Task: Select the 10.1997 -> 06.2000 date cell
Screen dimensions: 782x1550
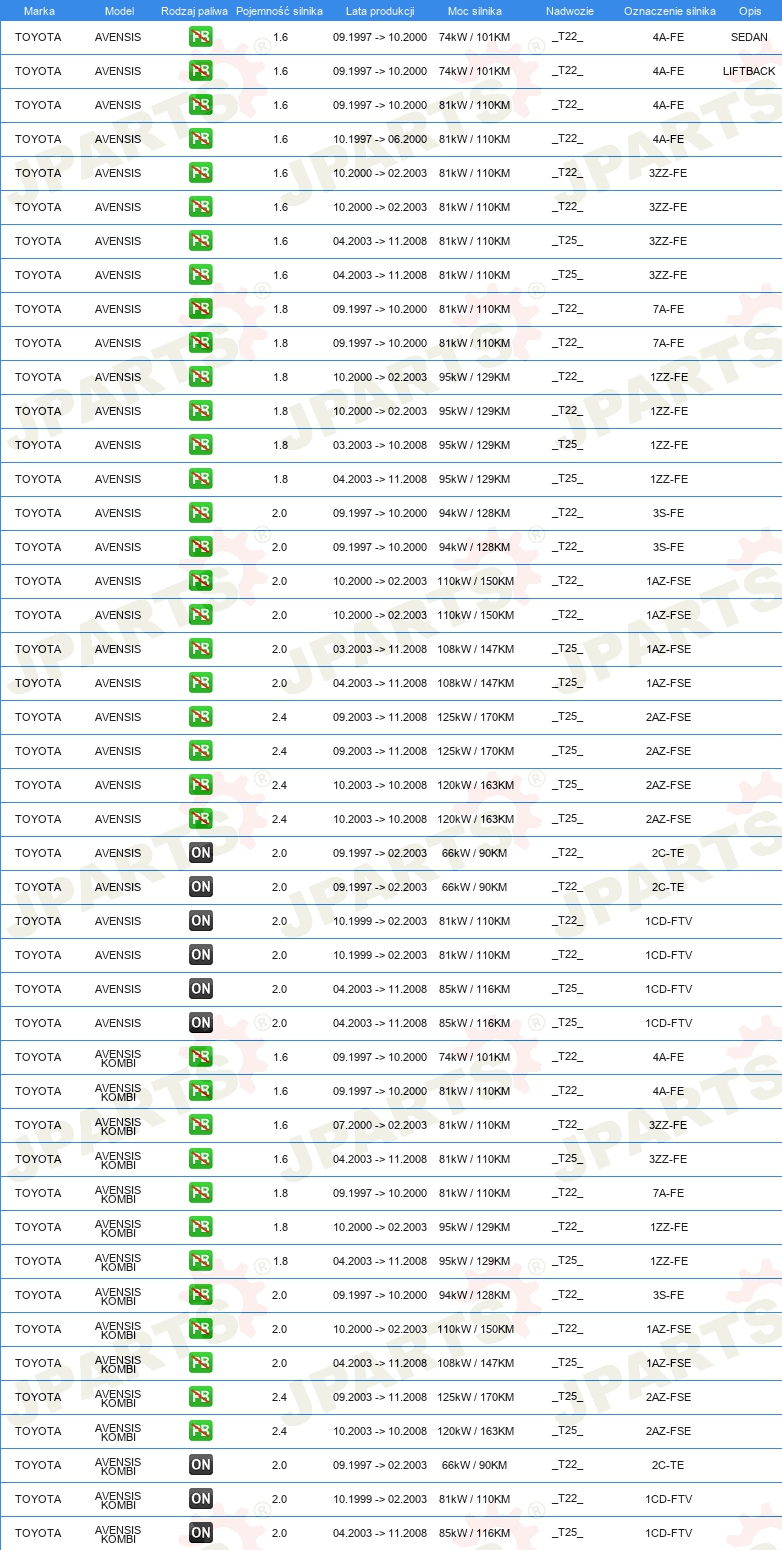Action: 380,139
